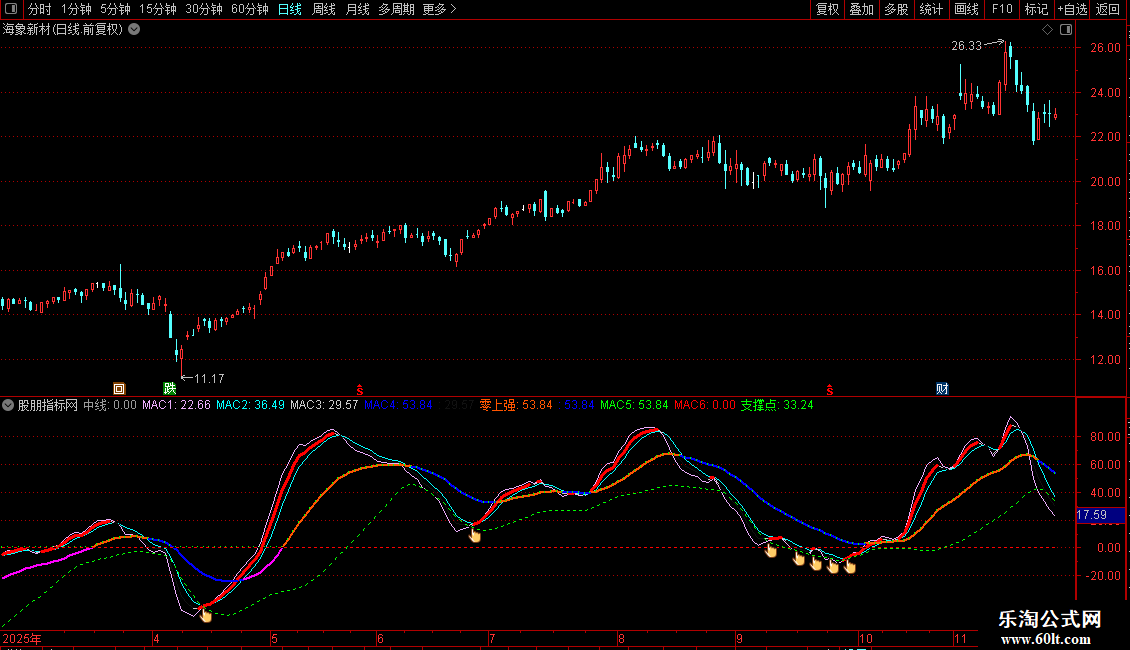Click the 17.59 indicator value label

1092,515
